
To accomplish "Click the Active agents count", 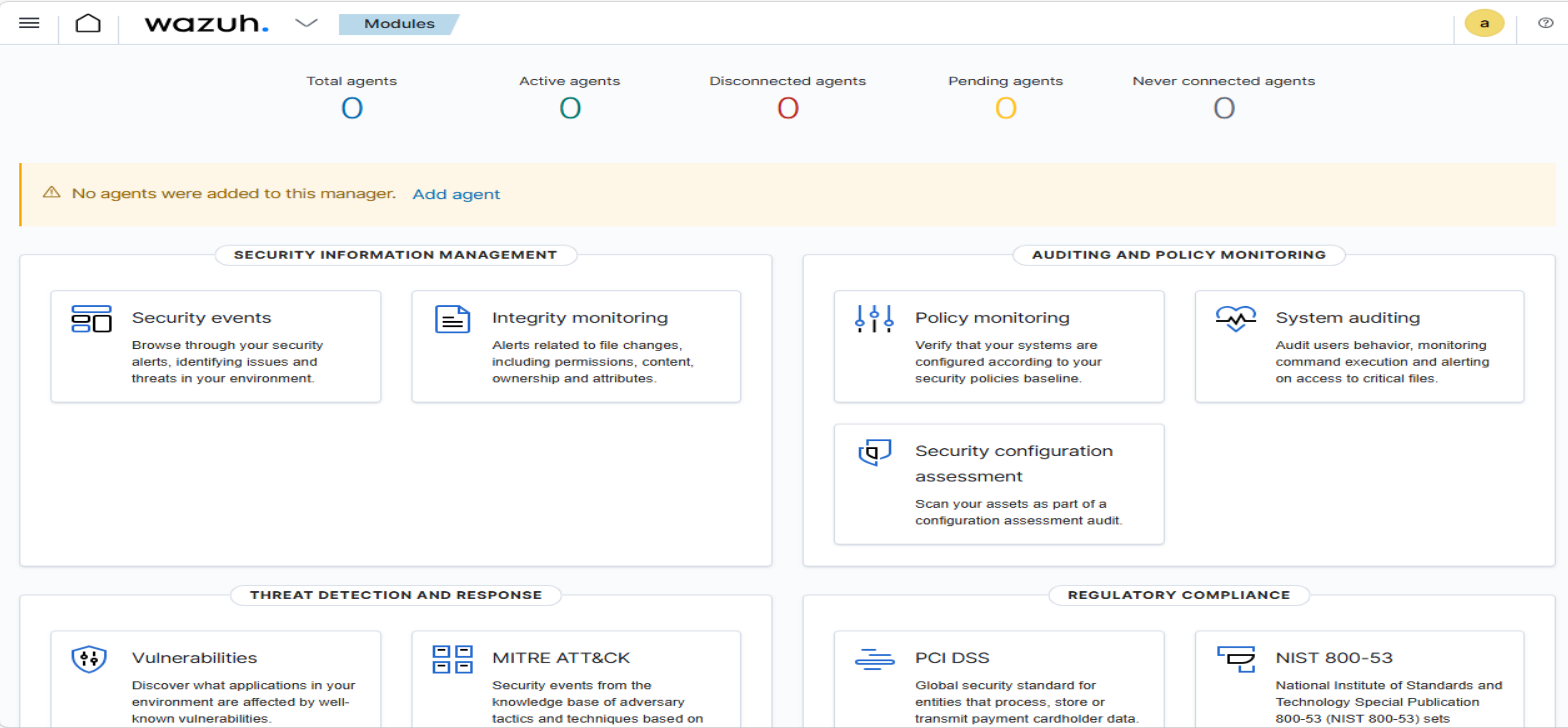I will 570,108.
